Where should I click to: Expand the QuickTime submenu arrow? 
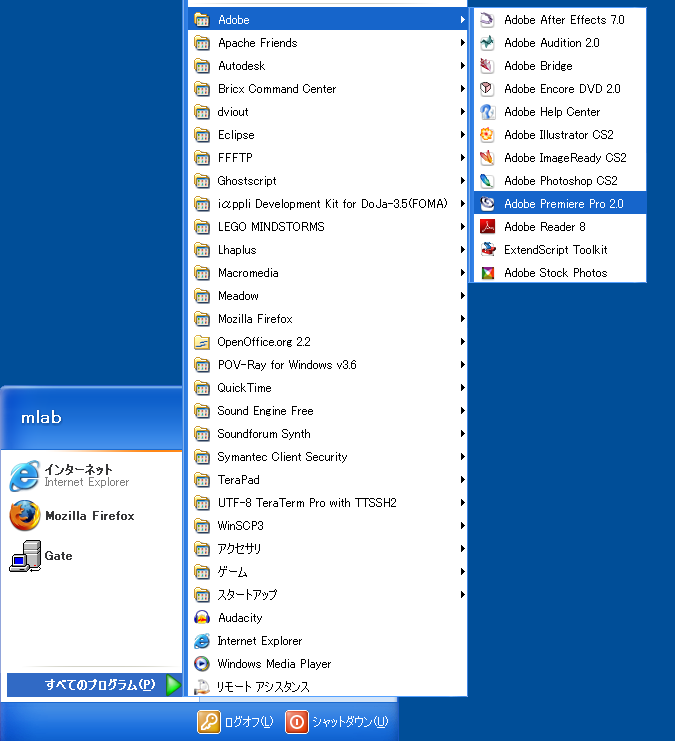click(462, 388)
